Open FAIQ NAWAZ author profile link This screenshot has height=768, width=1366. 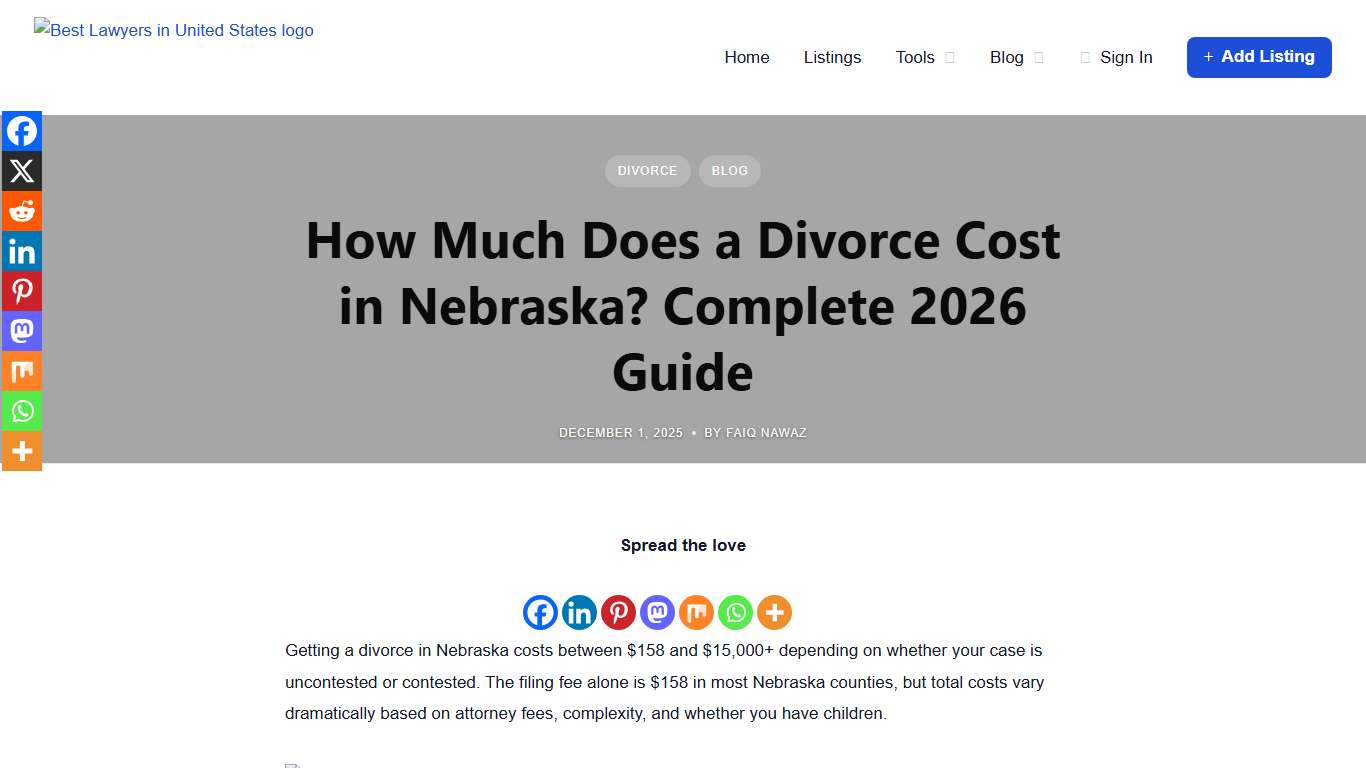[766, 432]
